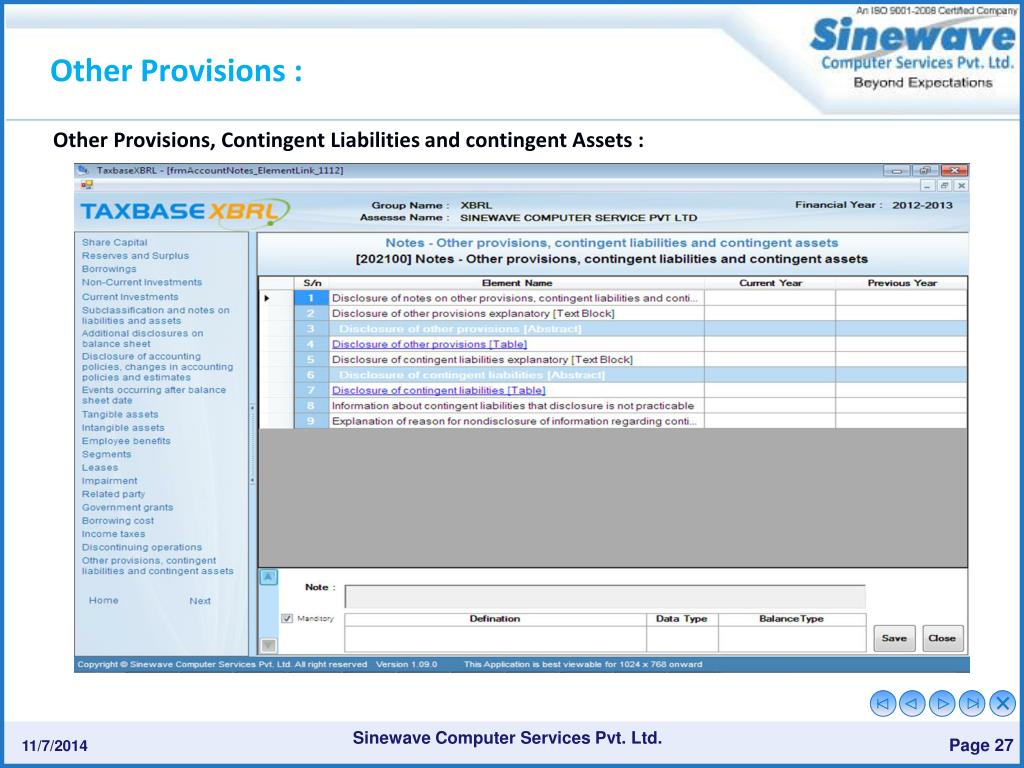Click the Defination column header
1024x768 pixels.
tap(495, 618)
